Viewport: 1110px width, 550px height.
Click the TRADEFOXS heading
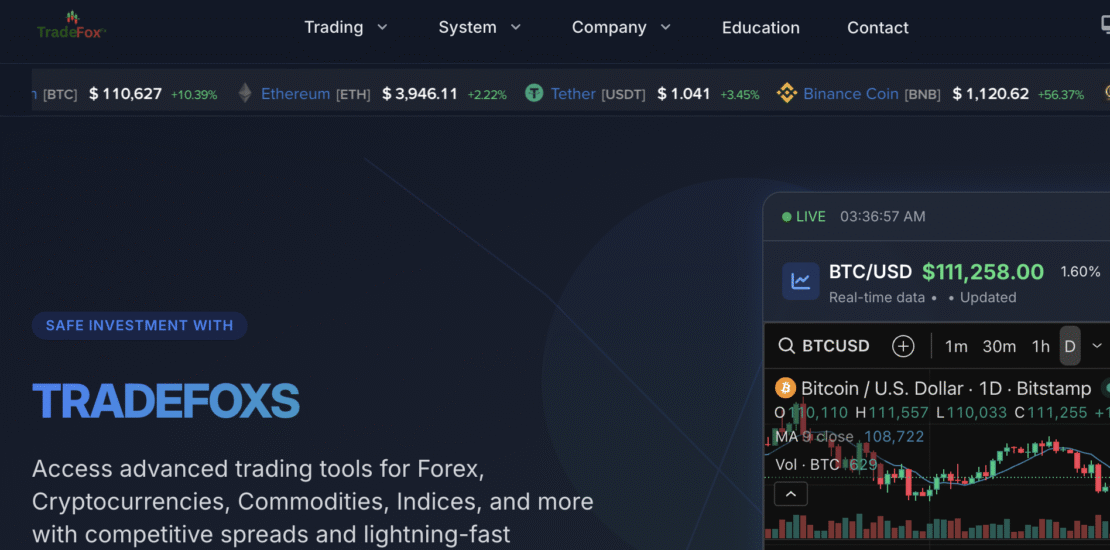pos(166,401)
